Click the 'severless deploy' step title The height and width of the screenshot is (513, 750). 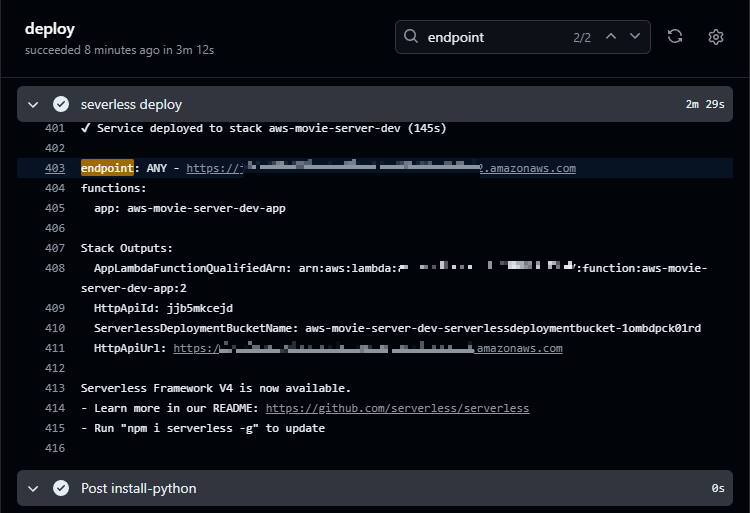coord(131,104)
